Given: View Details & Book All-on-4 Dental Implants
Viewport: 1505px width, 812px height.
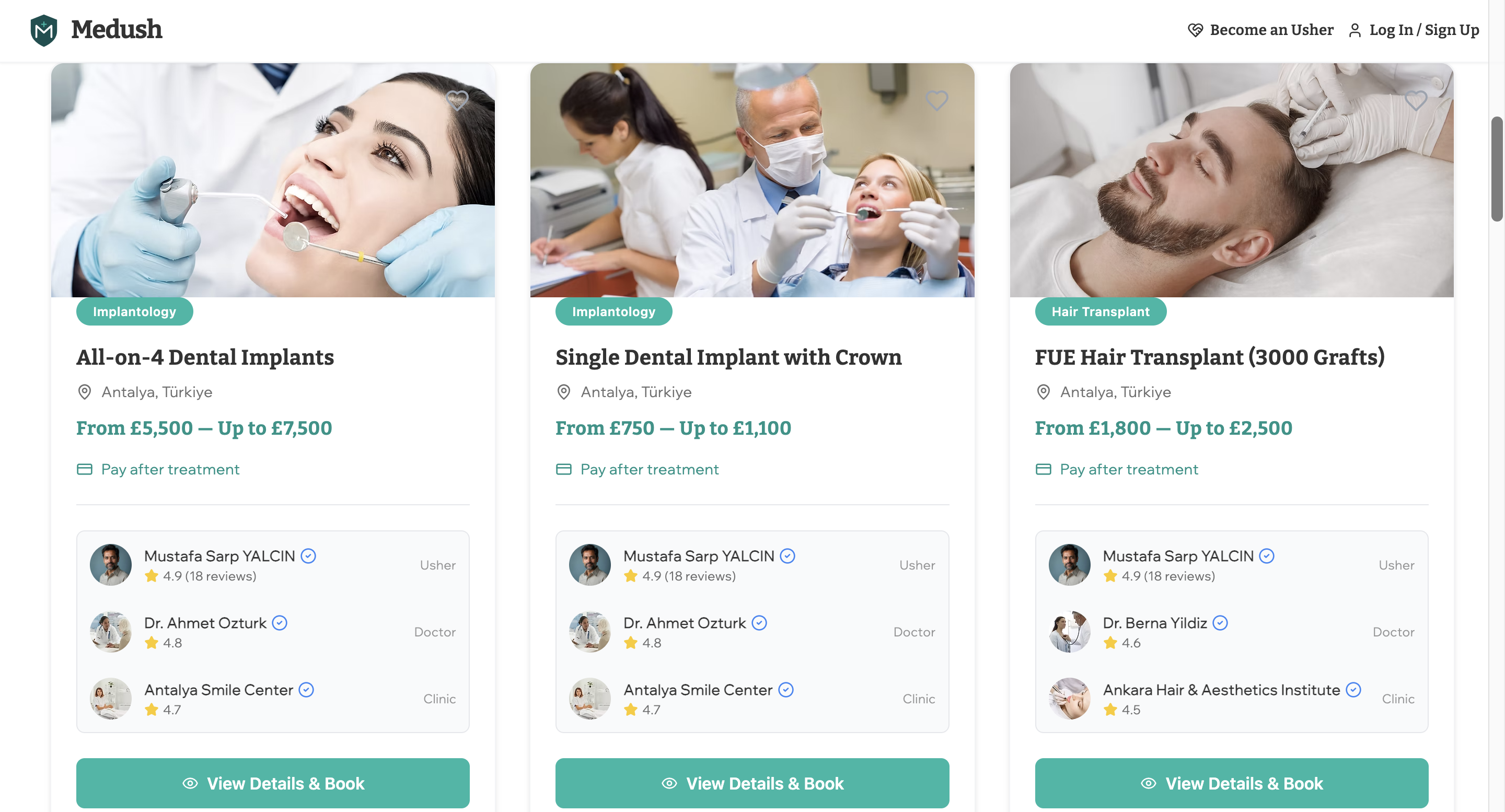Looking at the screenshot, I should click(x=273, y=783).
